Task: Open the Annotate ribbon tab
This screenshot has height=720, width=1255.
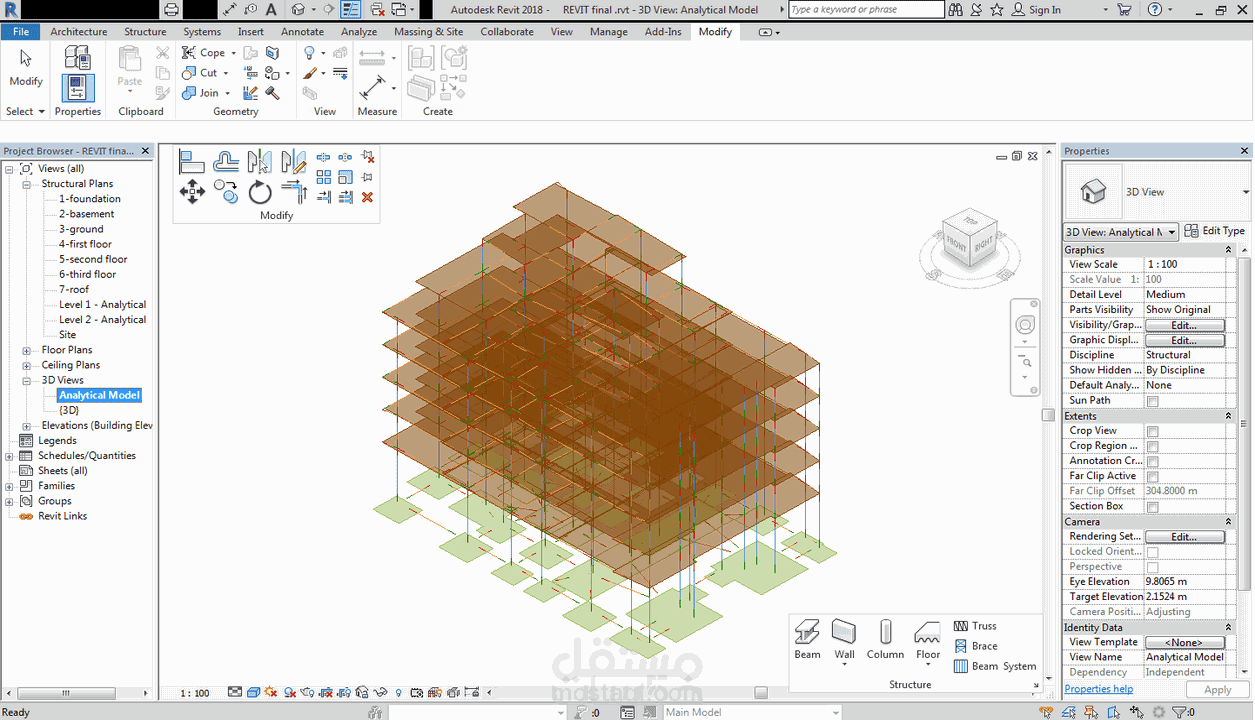Action: (302, 31)
